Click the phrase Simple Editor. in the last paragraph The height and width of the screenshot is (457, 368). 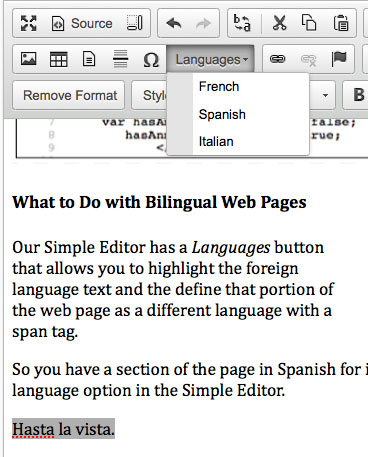coord(233,390)
